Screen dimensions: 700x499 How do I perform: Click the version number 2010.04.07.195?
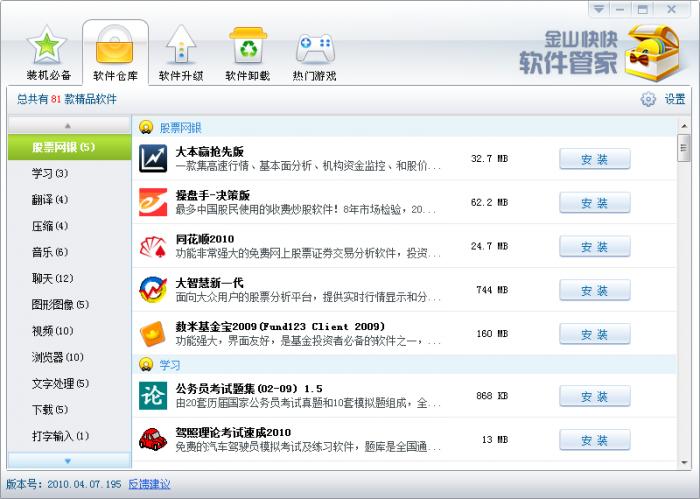(84, 484)
